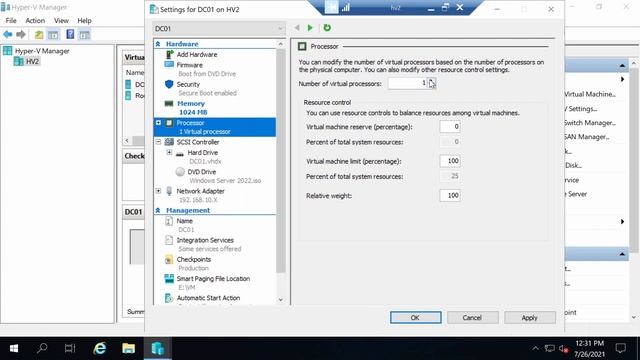
Task: Click the green refresh icon
Action: (327, 28)
